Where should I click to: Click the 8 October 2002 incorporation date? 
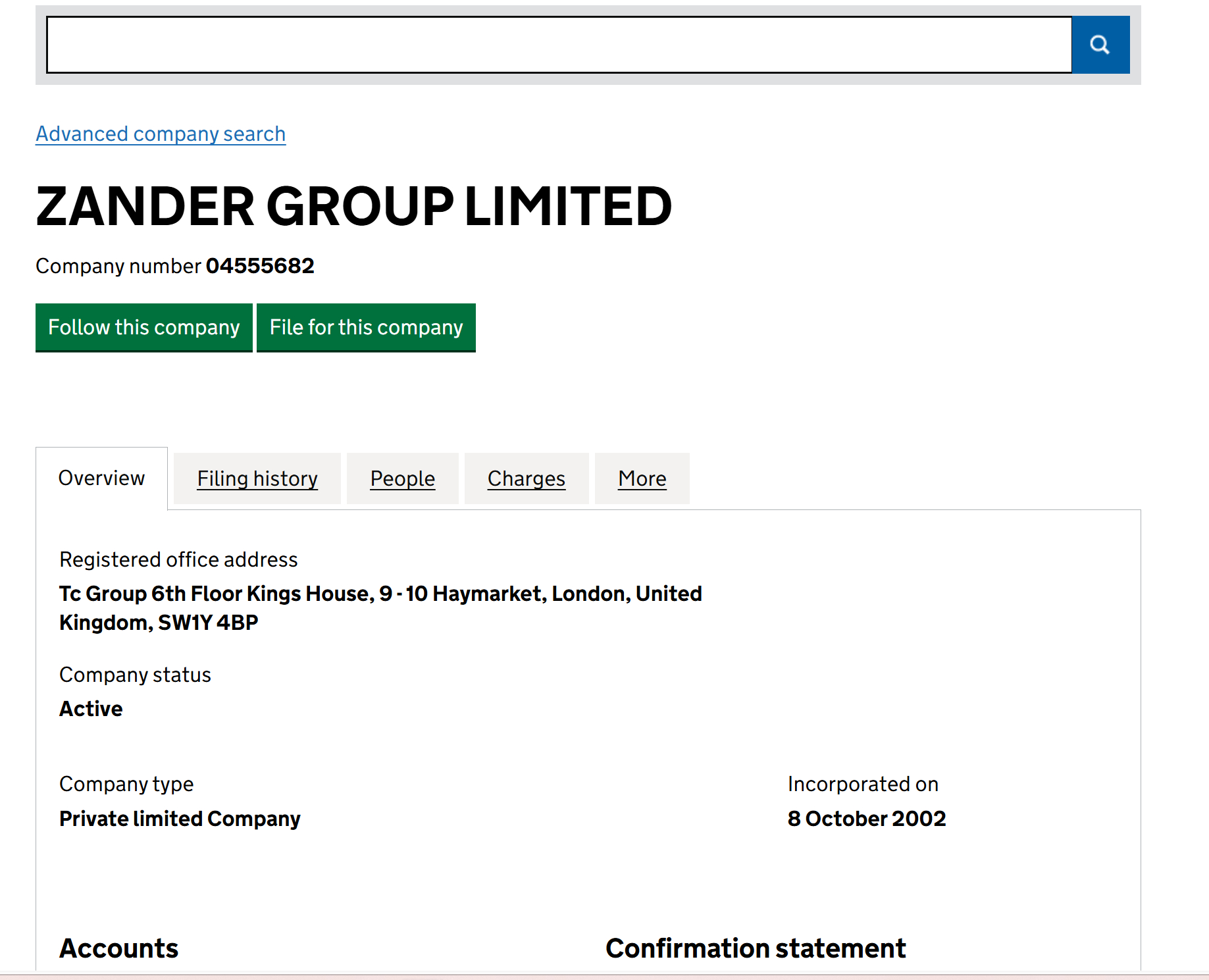click(866, 819)
